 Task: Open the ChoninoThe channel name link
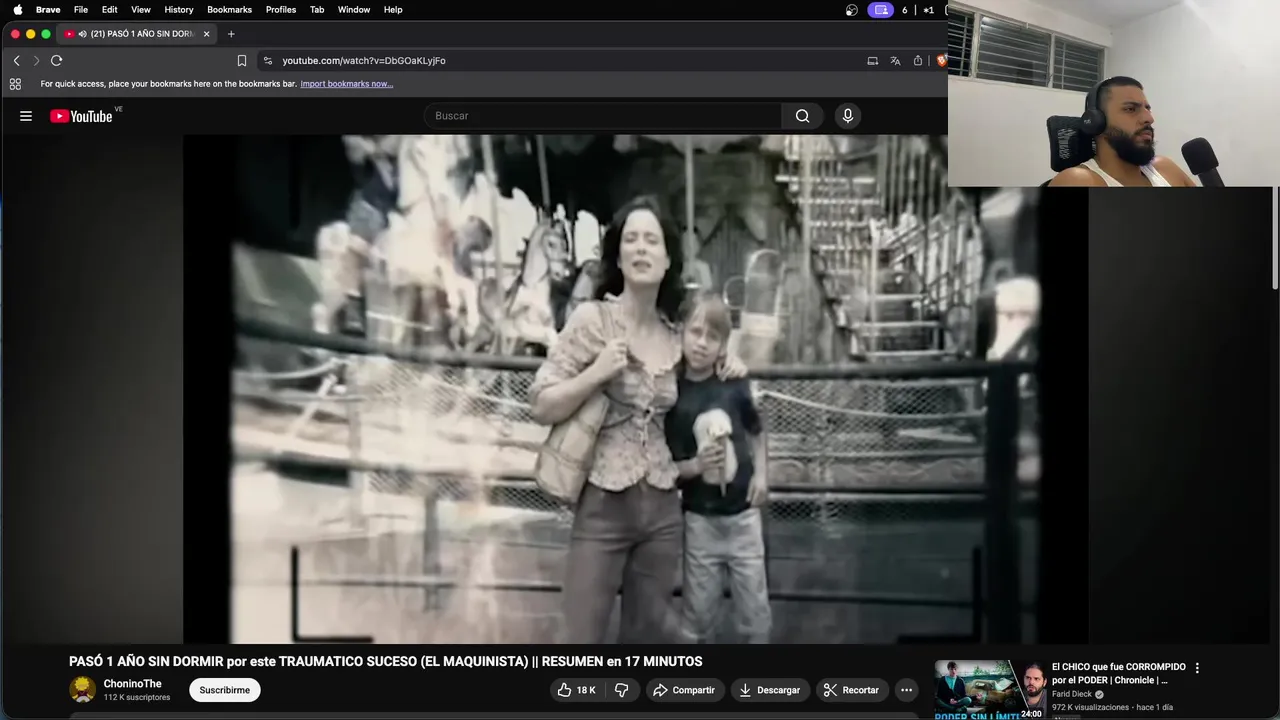[x=133, y=684]
